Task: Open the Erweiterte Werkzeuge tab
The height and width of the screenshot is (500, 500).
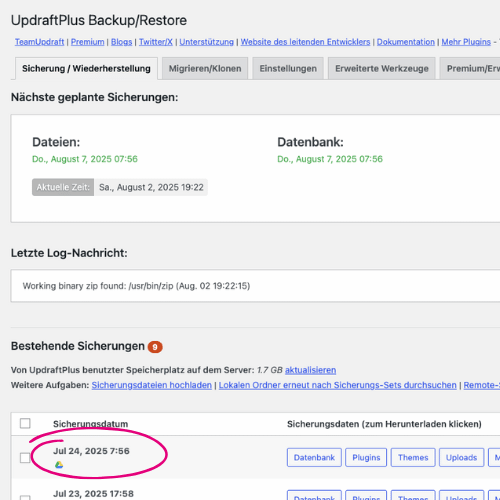Action: [382, 69]
